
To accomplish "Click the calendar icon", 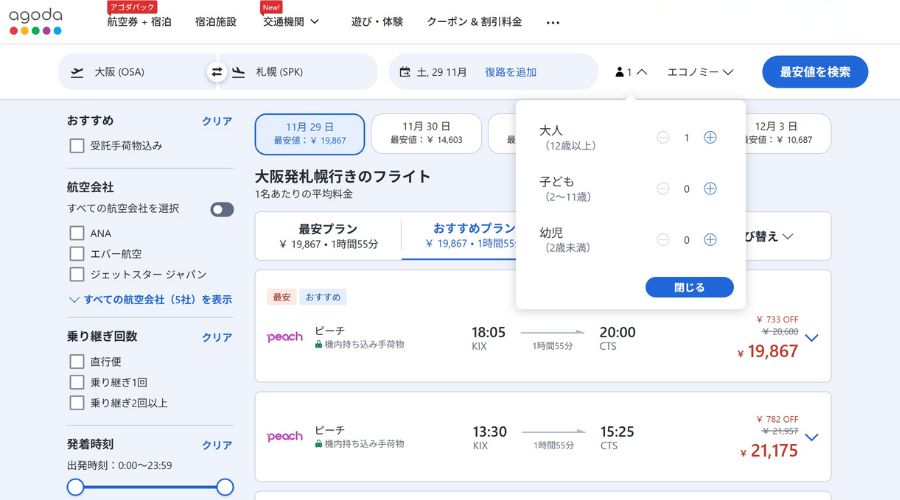I will pyautogui.click(x=405, y=72).
